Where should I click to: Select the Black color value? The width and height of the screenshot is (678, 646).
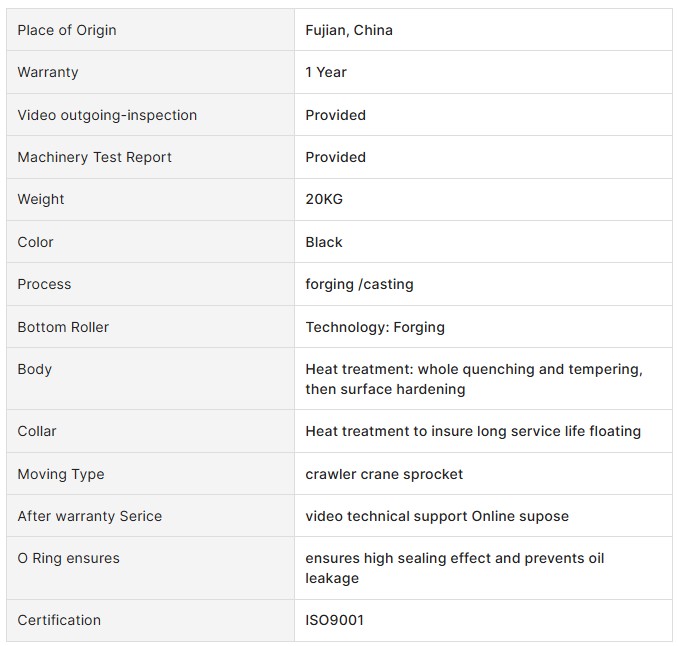(324, 242)
